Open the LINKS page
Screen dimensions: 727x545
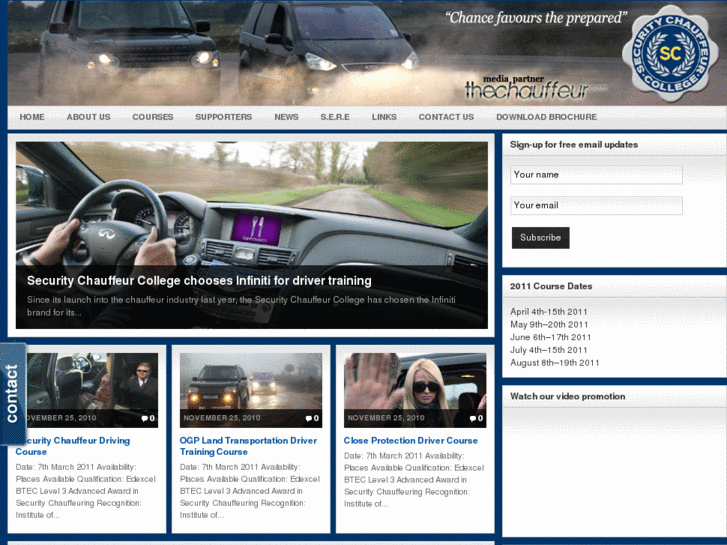(384, 117)
